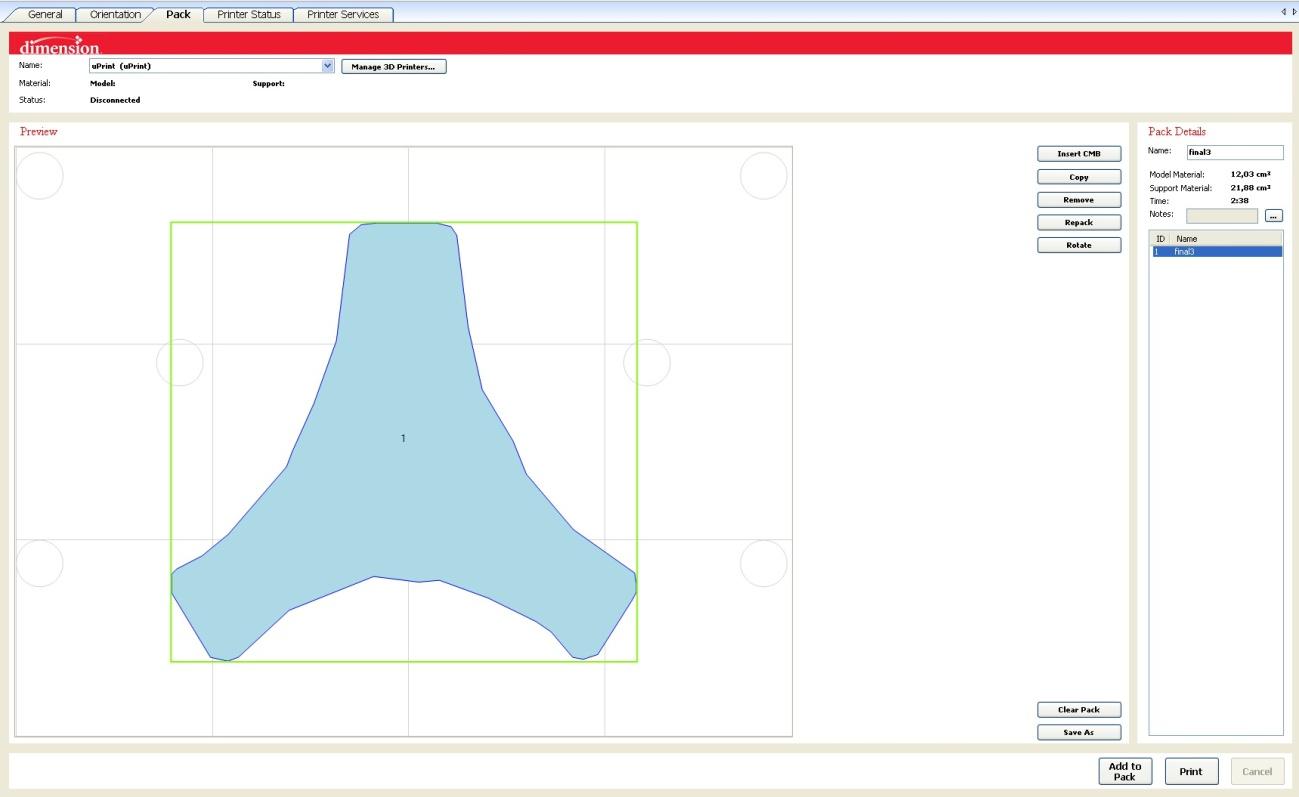The width and height of the screenshot is (1299, 797).
Task: Click the Save As button
Action: tap(1079, 733)
